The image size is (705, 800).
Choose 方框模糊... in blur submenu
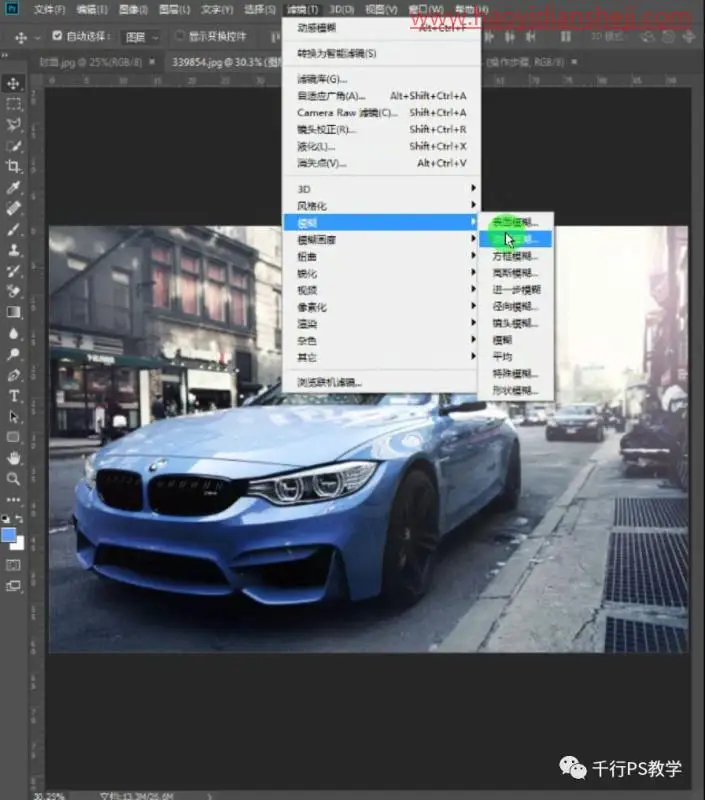coord(515,256)
